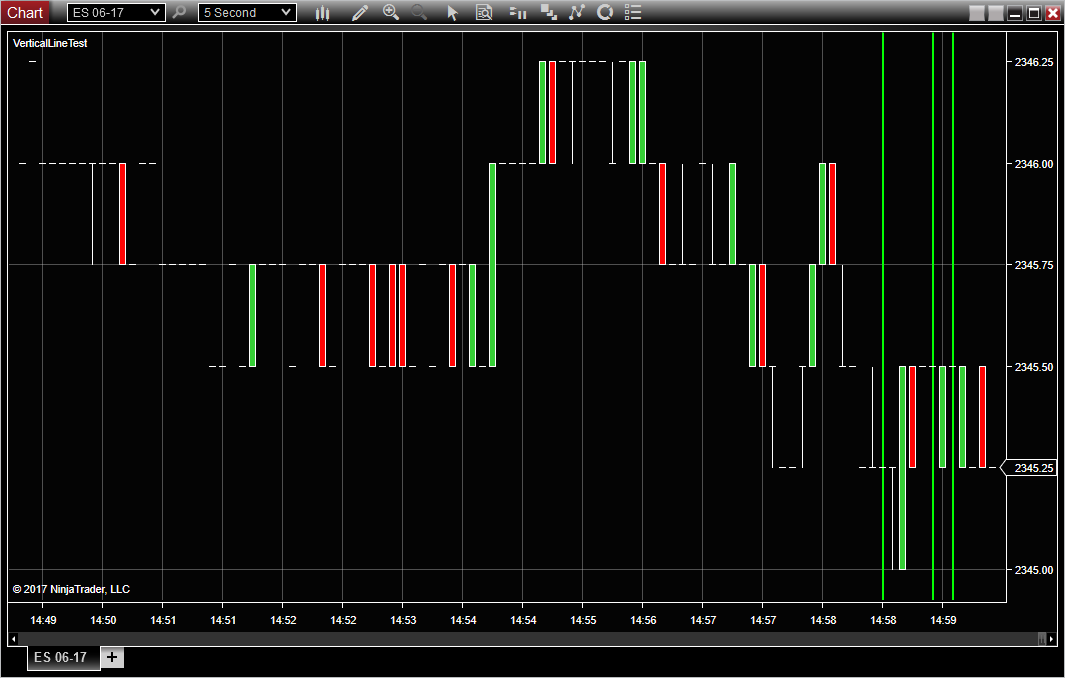Viewport: 1065px width, 678px height.
Task: Click the instrument link gray box
Action: click(977, 13)
